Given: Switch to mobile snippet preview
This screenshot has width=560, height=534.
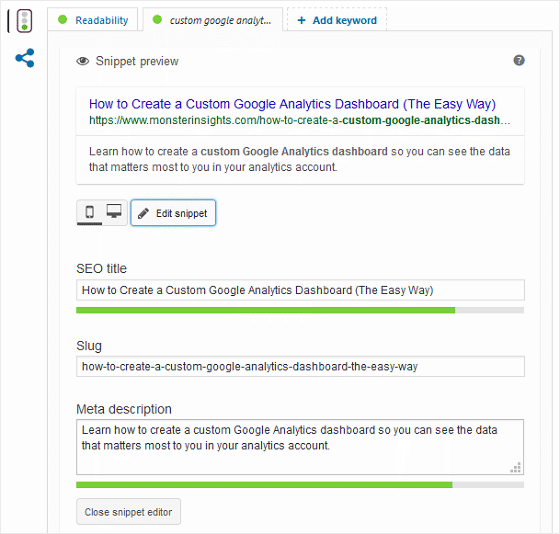Looking at the screenshot, I should 90,212.
